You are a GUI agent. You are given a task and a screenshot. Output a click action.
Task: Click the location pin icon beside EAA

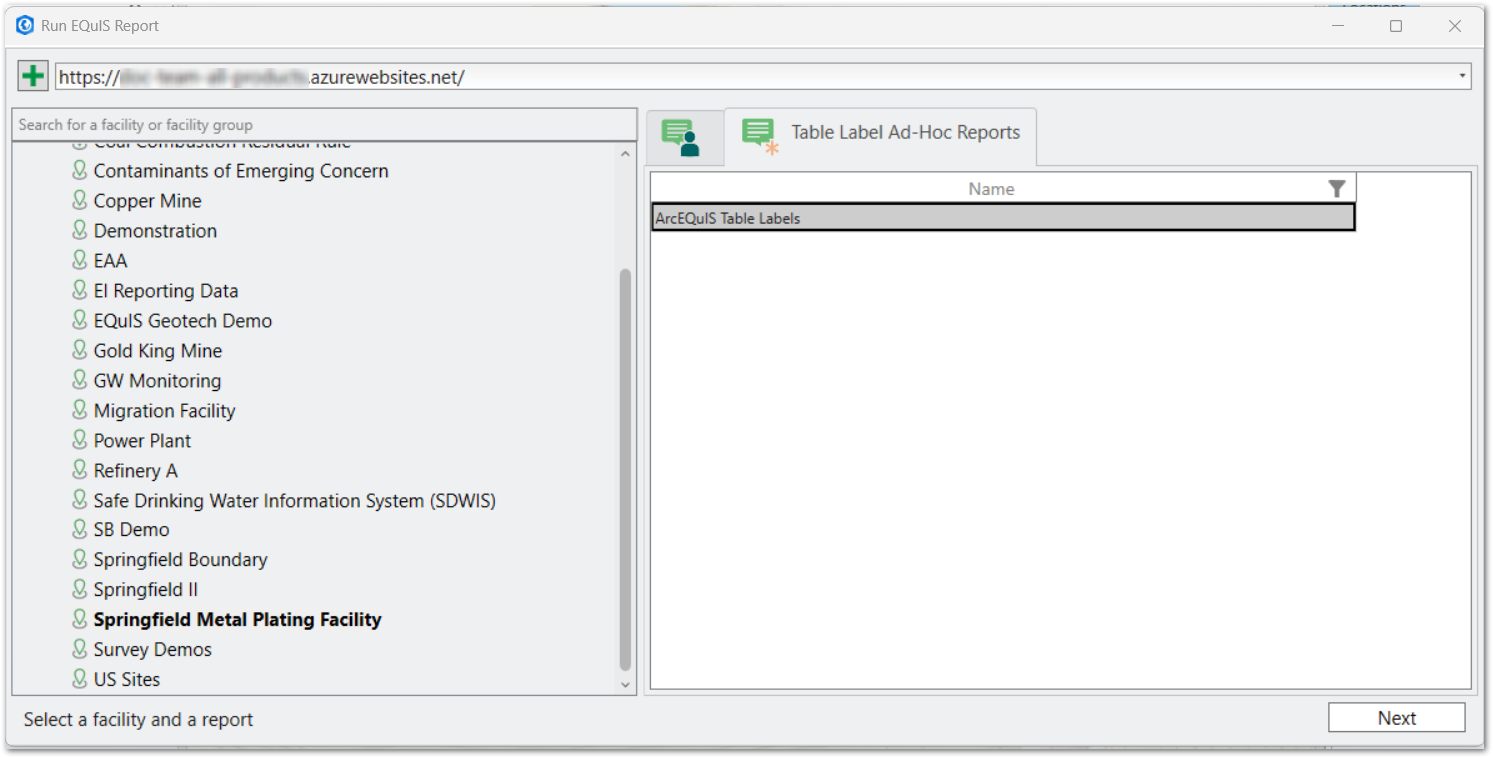coord(80,260)
